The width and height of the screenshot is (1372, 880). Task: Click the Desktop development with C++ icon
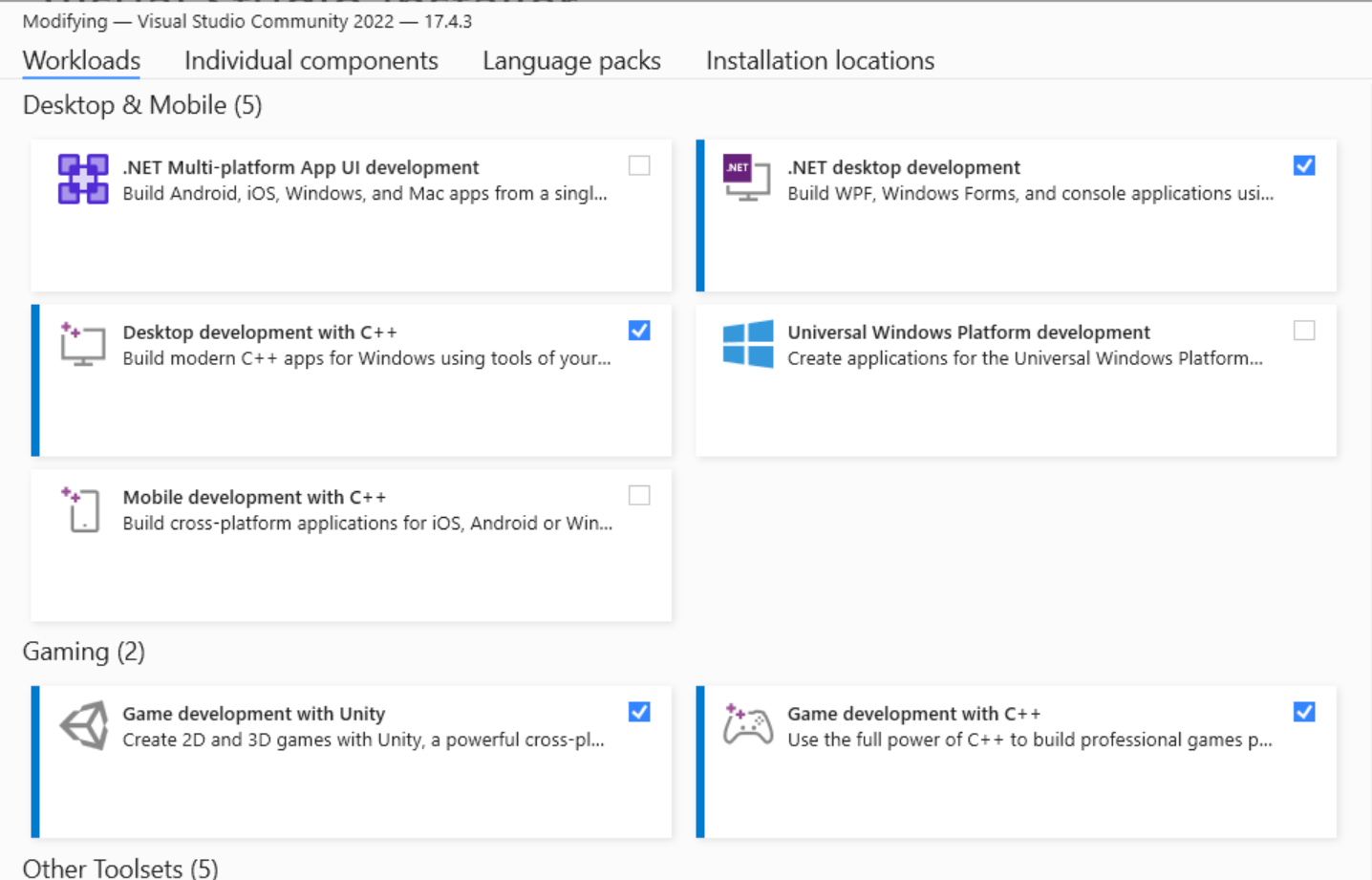(83, 344)
